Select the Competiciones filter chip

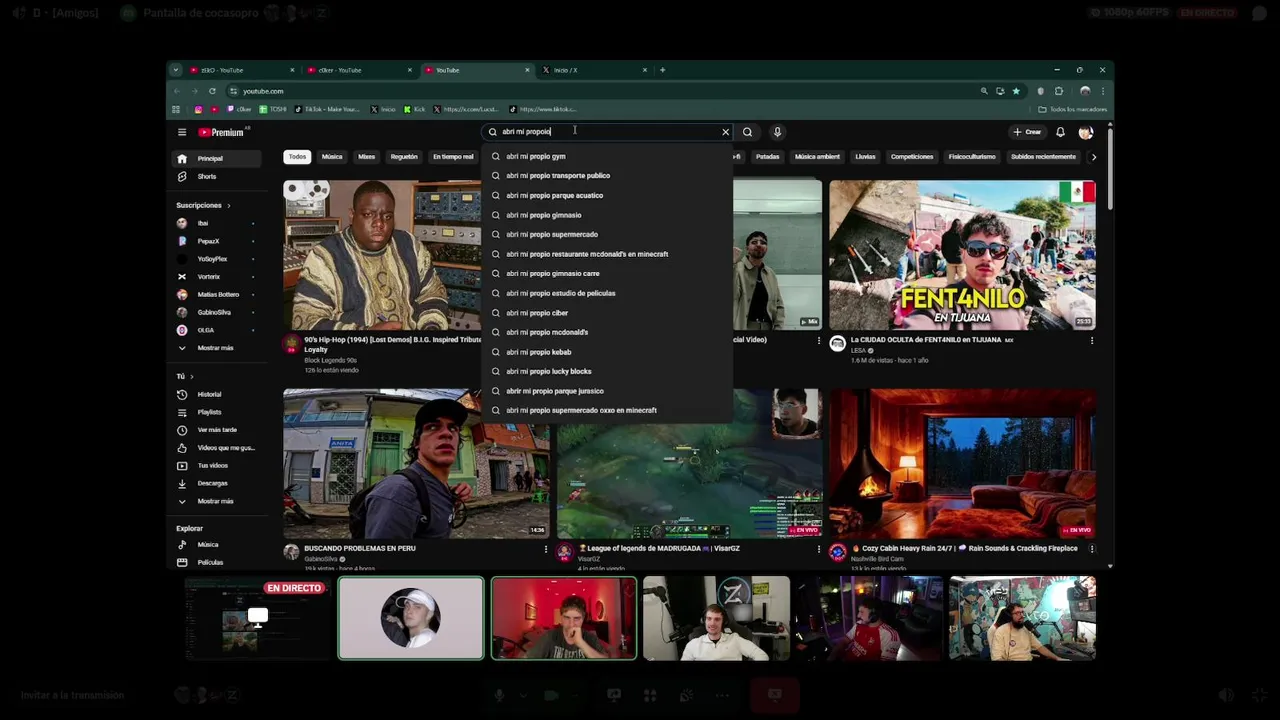912,157
